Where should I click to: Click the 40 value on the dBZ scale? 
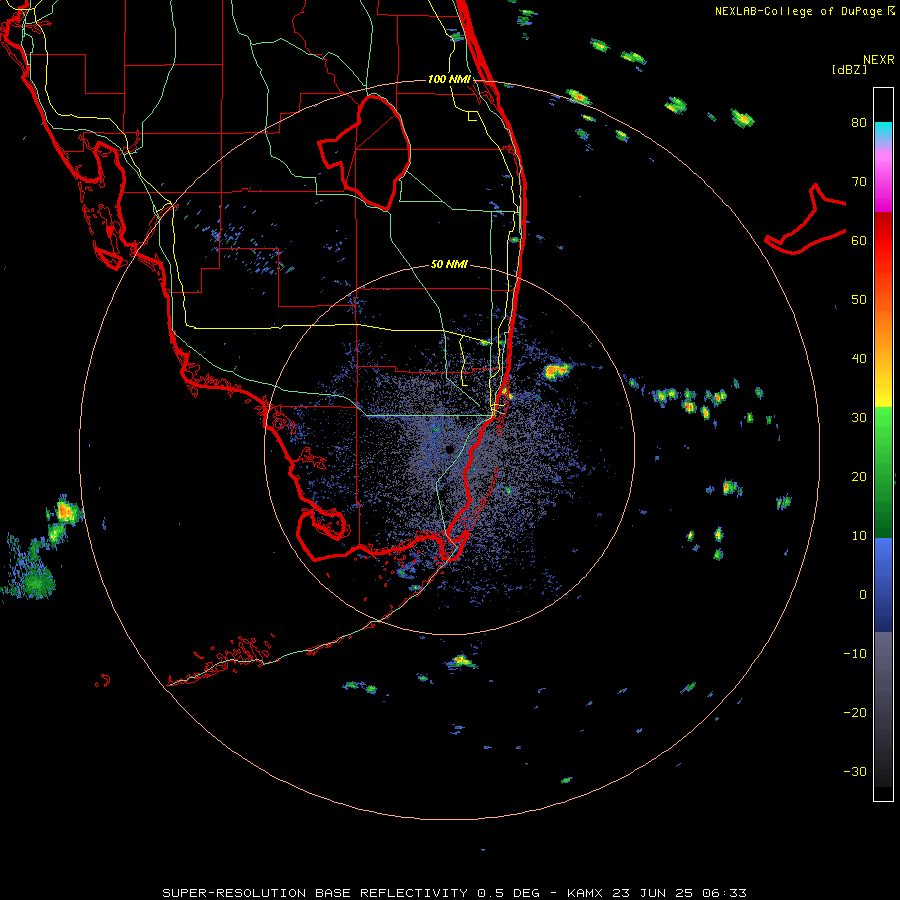click(859, 359)
